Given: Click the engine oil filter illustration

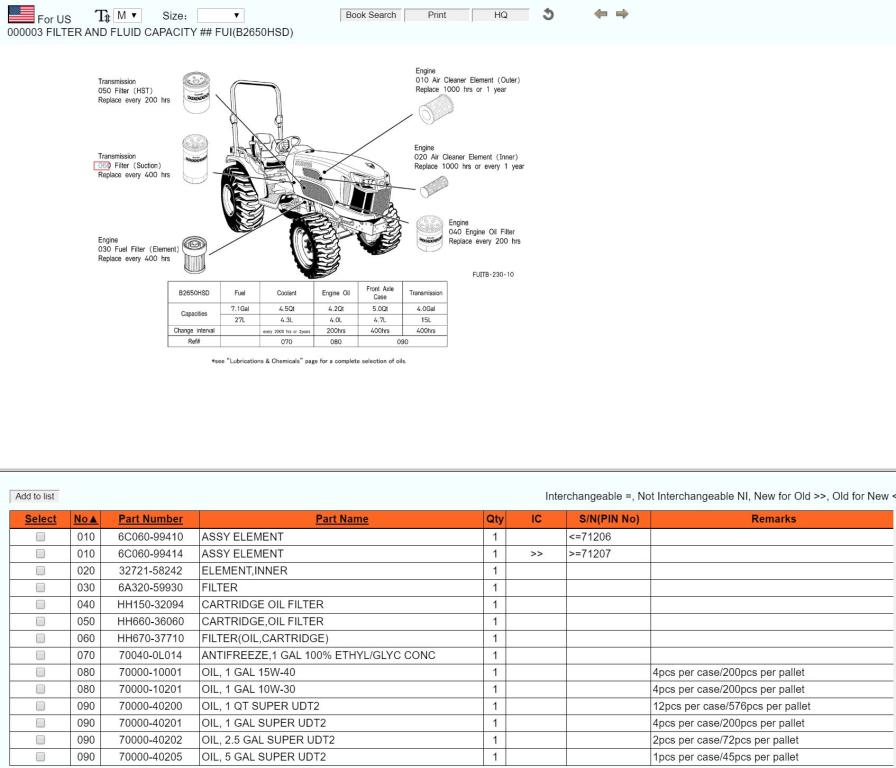Looking at the screenshot, I should [430, 233].
